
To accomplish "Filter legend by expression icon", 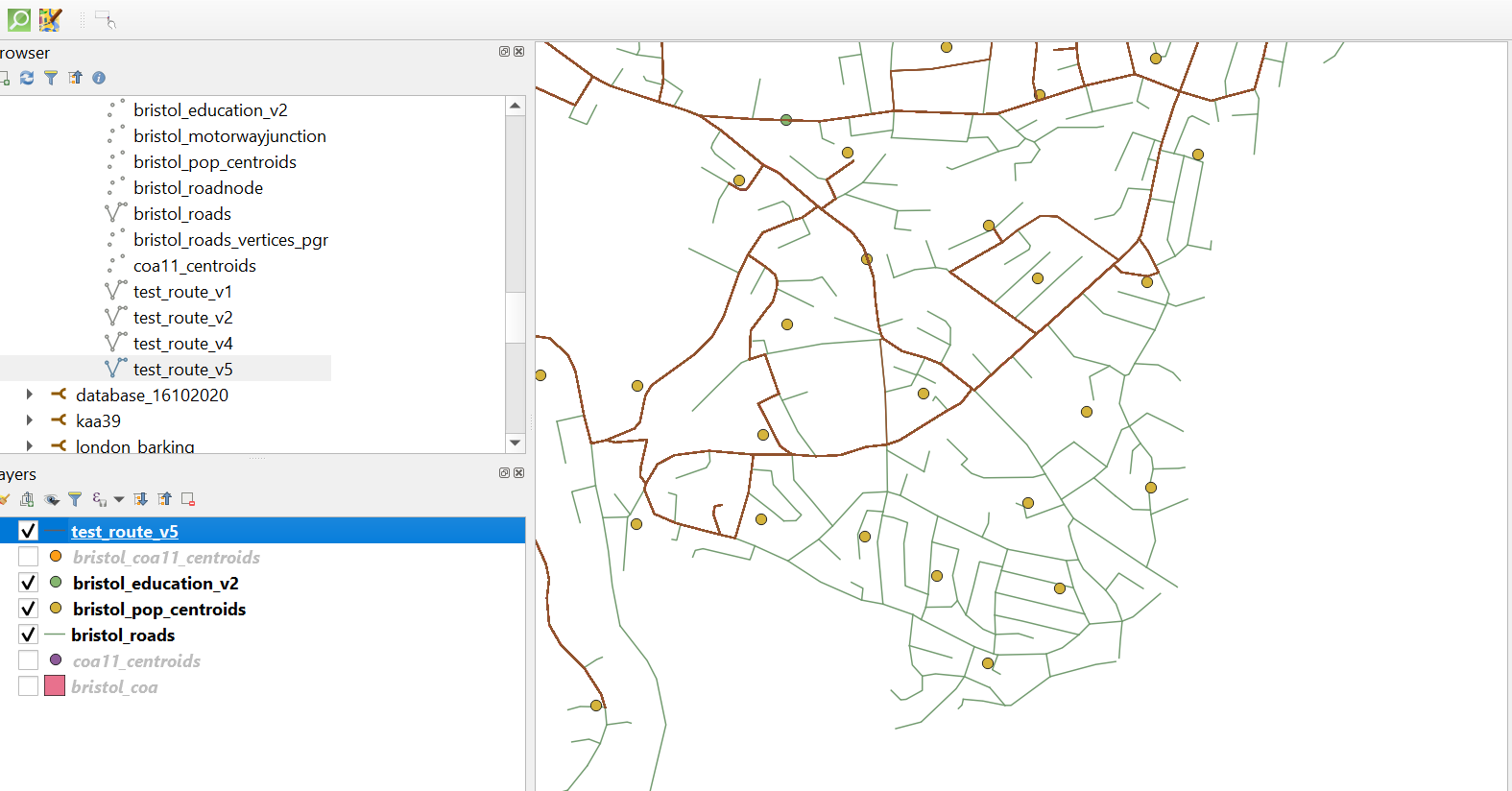I will [x=100, y=499].
